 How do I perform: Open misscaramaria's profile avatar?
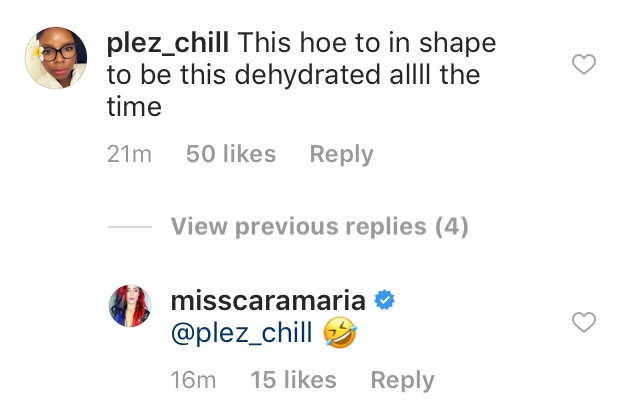point(130,306)
